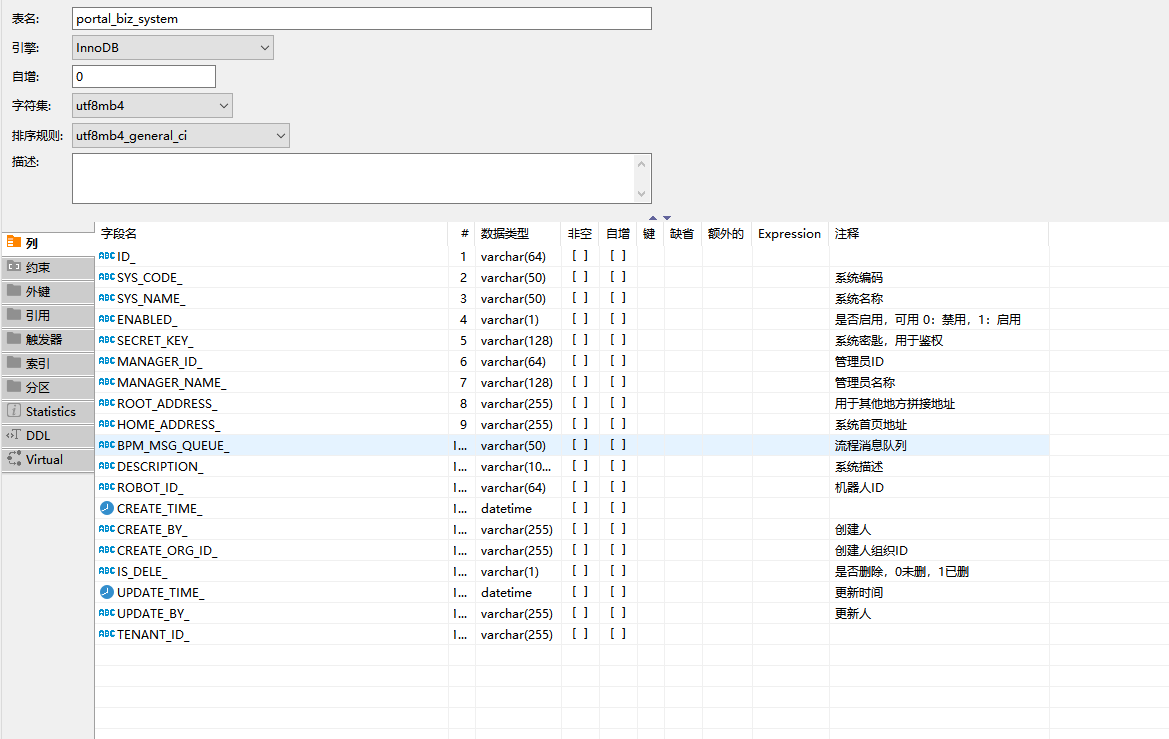Open the 字符集 utf8mb4 charset dropdown

[x=152, y=105]
